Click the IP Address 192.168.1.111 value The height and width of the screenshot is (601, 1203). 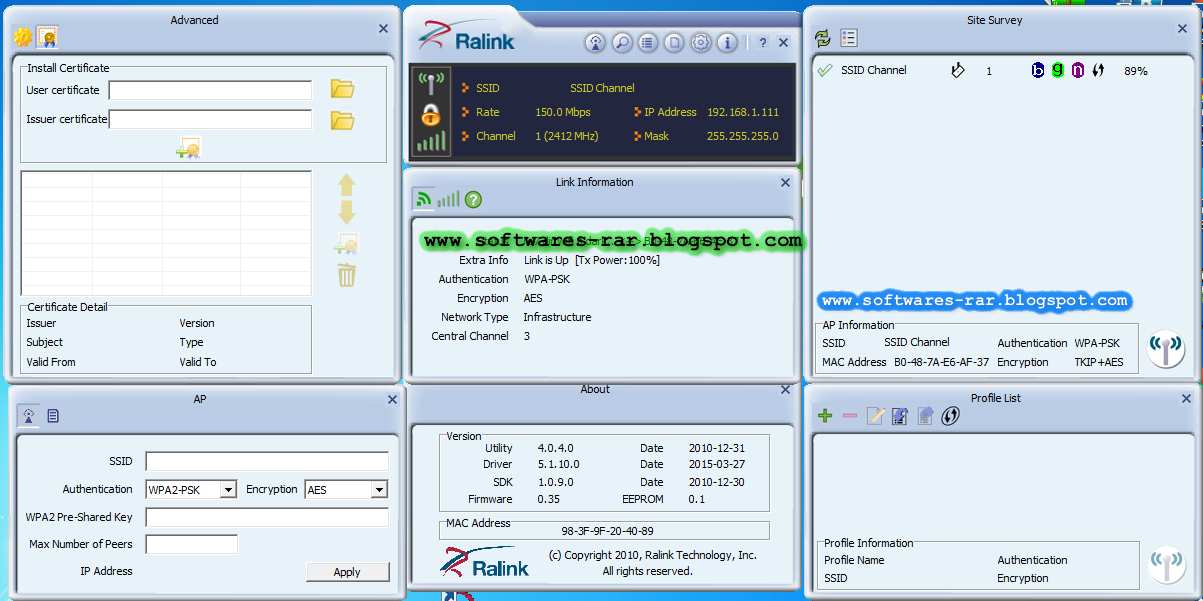[743, 112]
